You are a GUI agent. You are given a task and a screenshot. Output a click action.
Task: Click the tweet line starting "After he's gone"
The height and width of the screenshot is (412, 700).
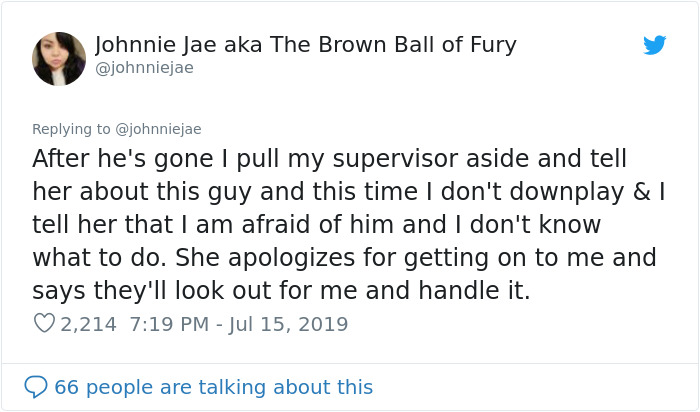tap(329, 159)
